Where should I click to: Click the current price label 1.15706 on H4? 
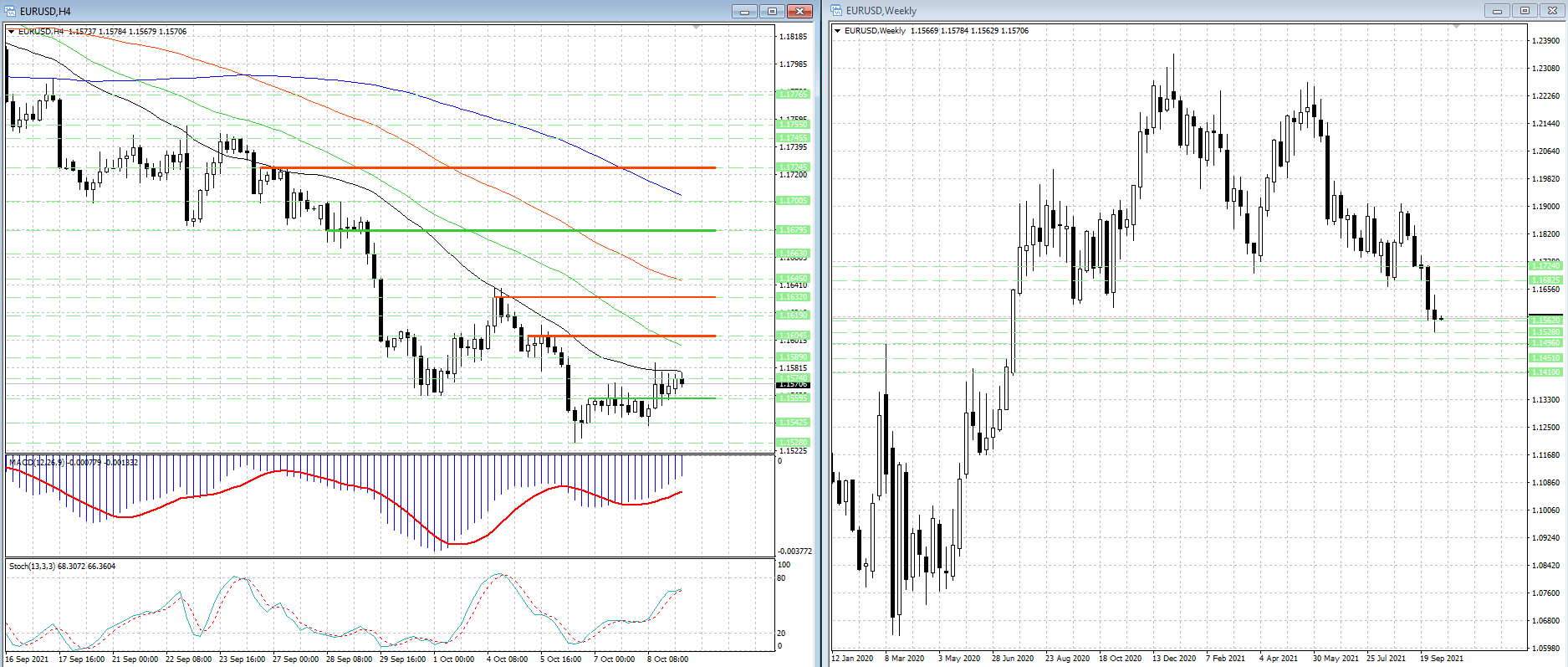pos(794,384)
